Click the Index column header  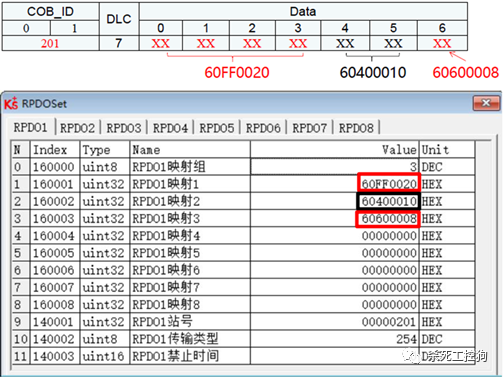[x=55, y=150]
